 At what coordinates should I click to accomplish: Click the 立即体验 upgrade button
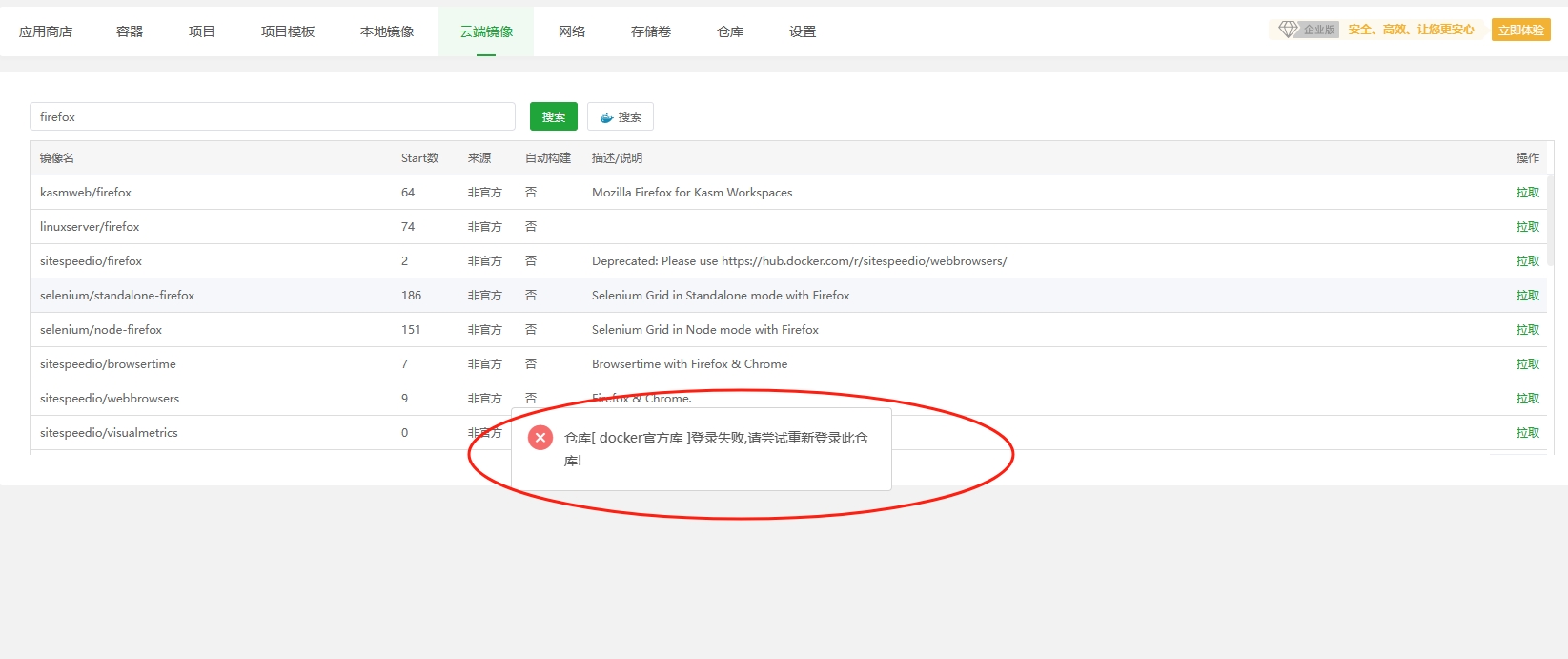coord(1521,30)
